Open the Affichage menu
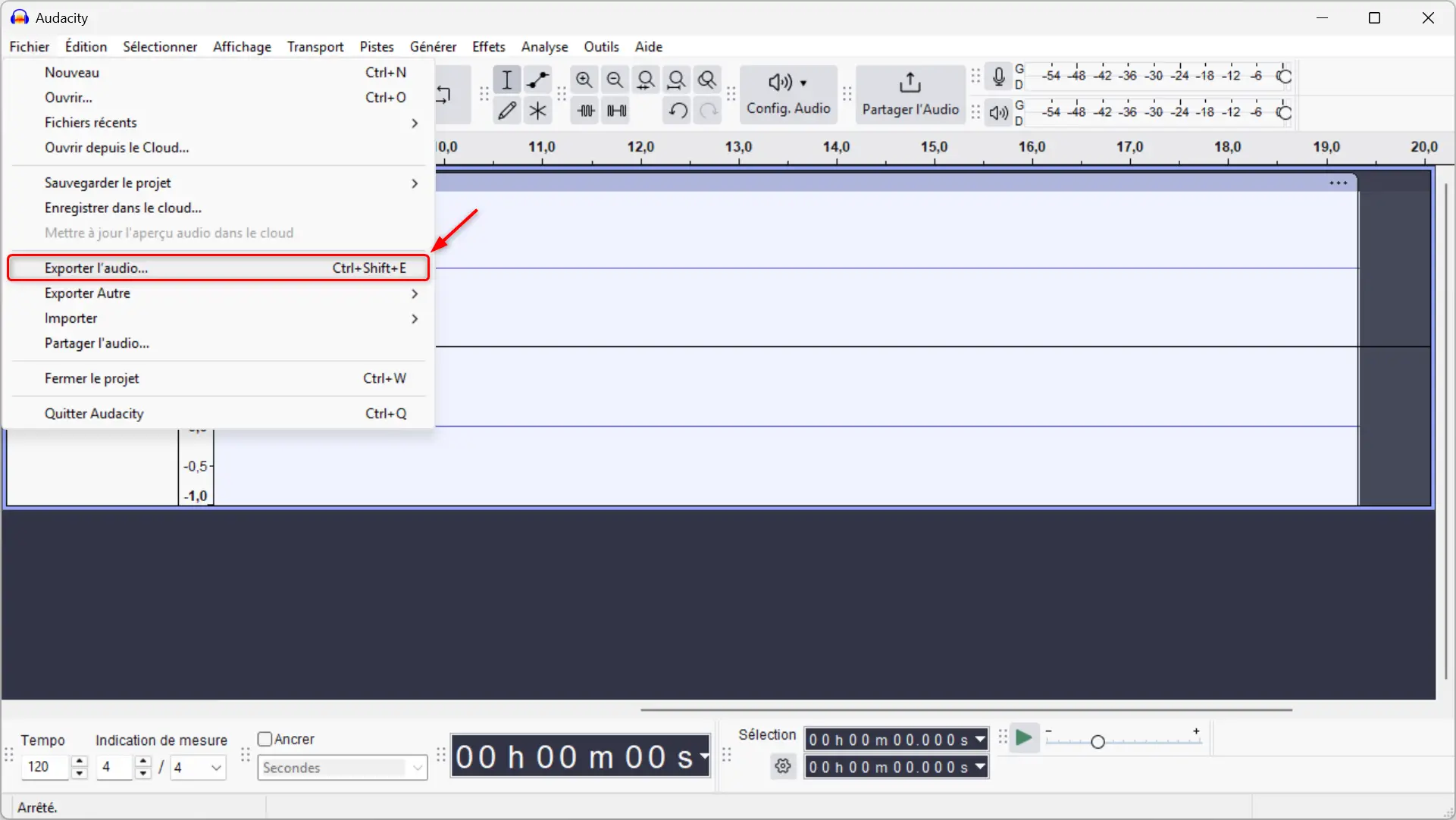 242,46
